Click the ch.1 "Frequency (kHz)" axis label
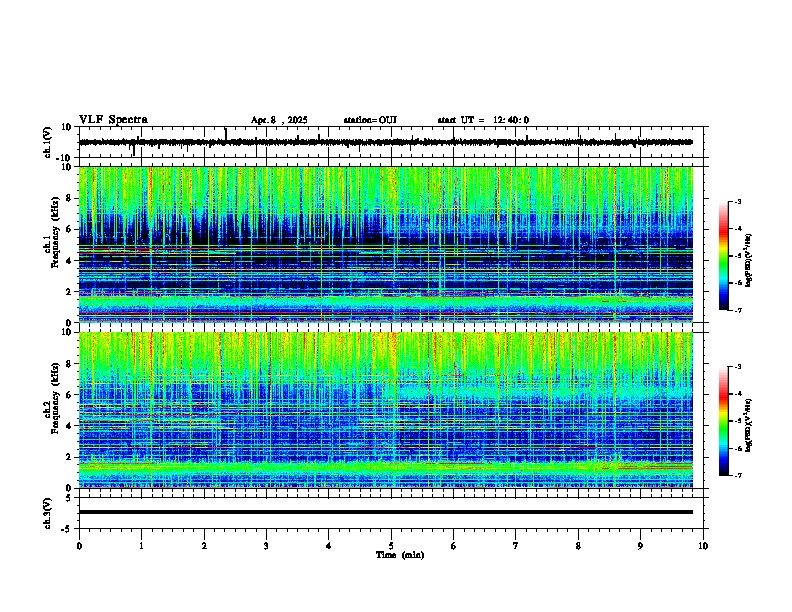Screen dimensions: 792x612 click(x=55, y=233)
